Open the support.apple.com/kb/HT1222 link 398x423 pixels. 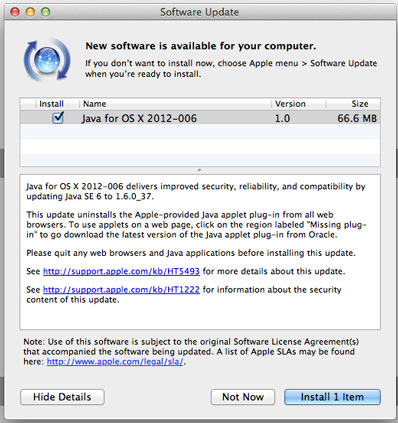coord(121,289)
